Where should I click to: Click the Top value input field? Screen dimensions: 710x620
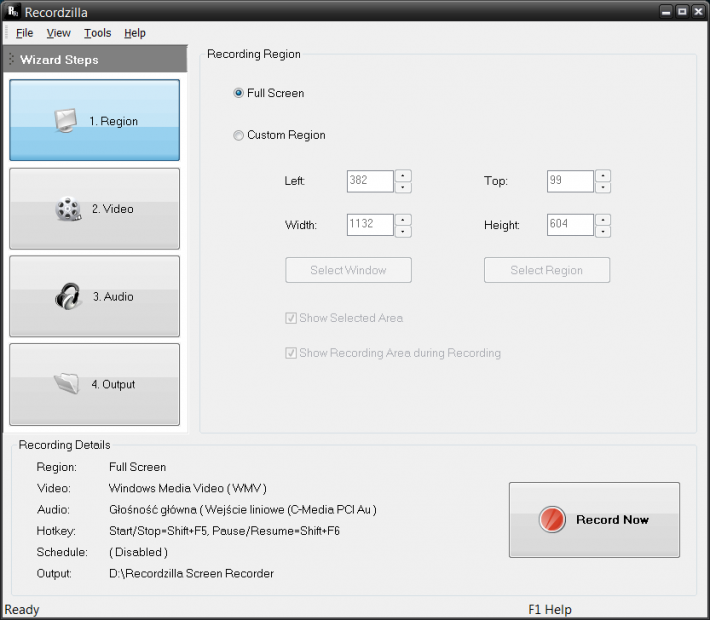(570, 181)
